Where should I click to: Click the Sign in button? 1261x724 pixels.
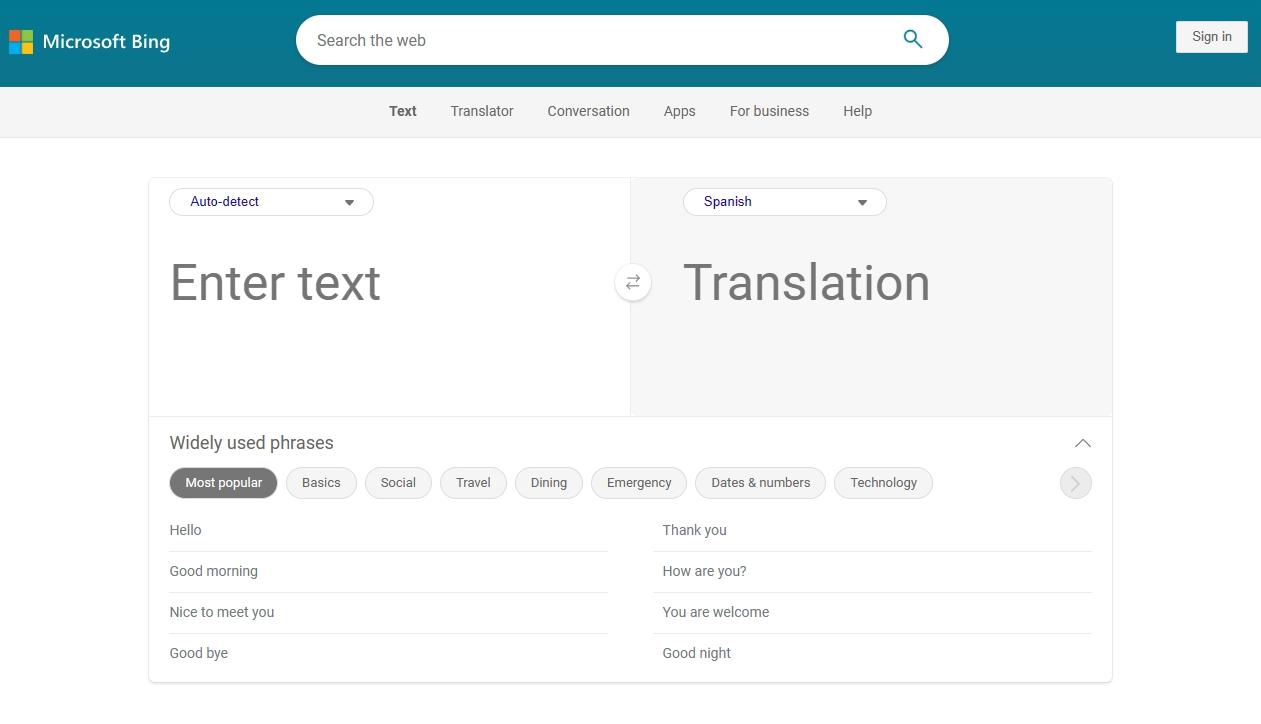1211,37
